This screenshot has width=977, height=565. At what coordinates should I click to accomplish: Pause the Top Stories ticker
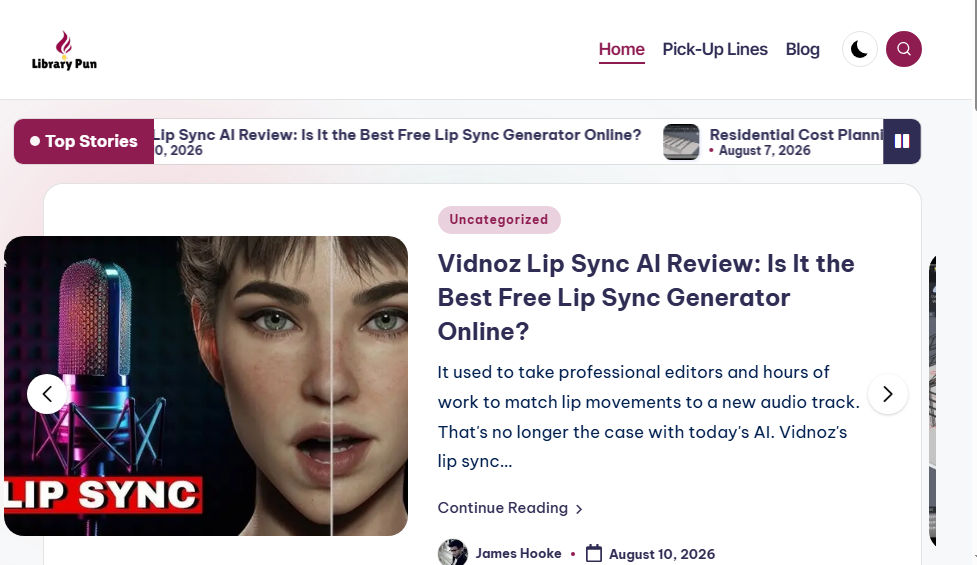(x=902, y=141)
